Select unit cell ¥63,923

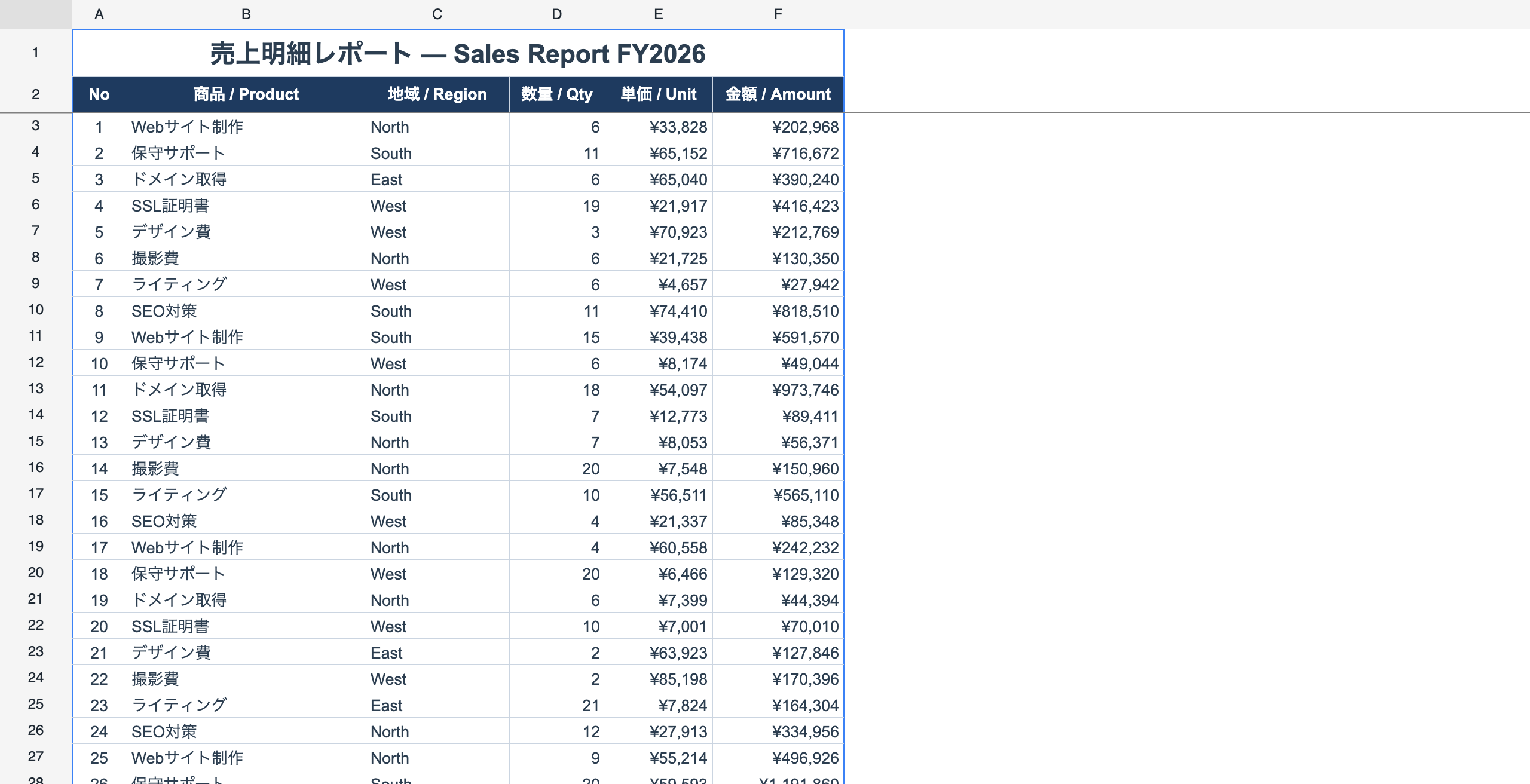(659, 653)
